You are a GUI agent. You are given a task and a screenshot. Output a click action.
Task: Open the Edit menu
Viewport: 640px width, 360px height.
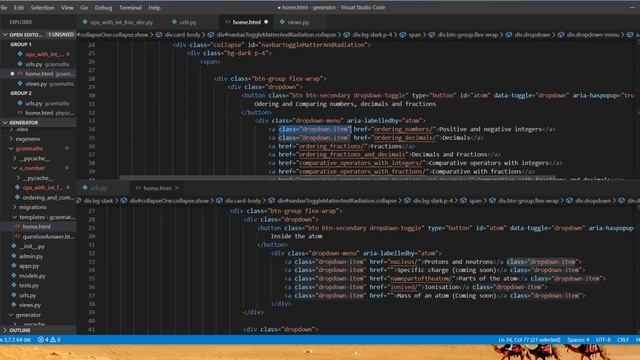[x=19, y=7]
